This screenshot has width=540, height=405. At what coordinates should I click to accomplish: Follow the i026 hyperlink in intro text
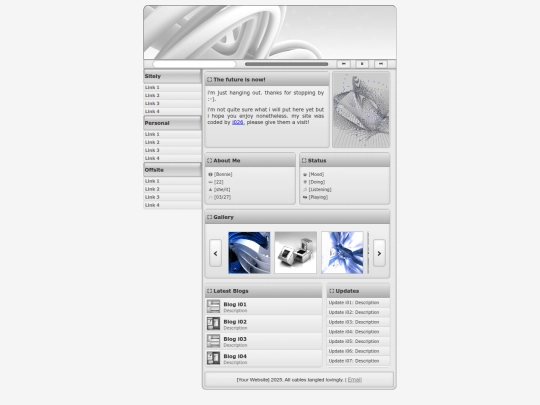tap(238, 122)
